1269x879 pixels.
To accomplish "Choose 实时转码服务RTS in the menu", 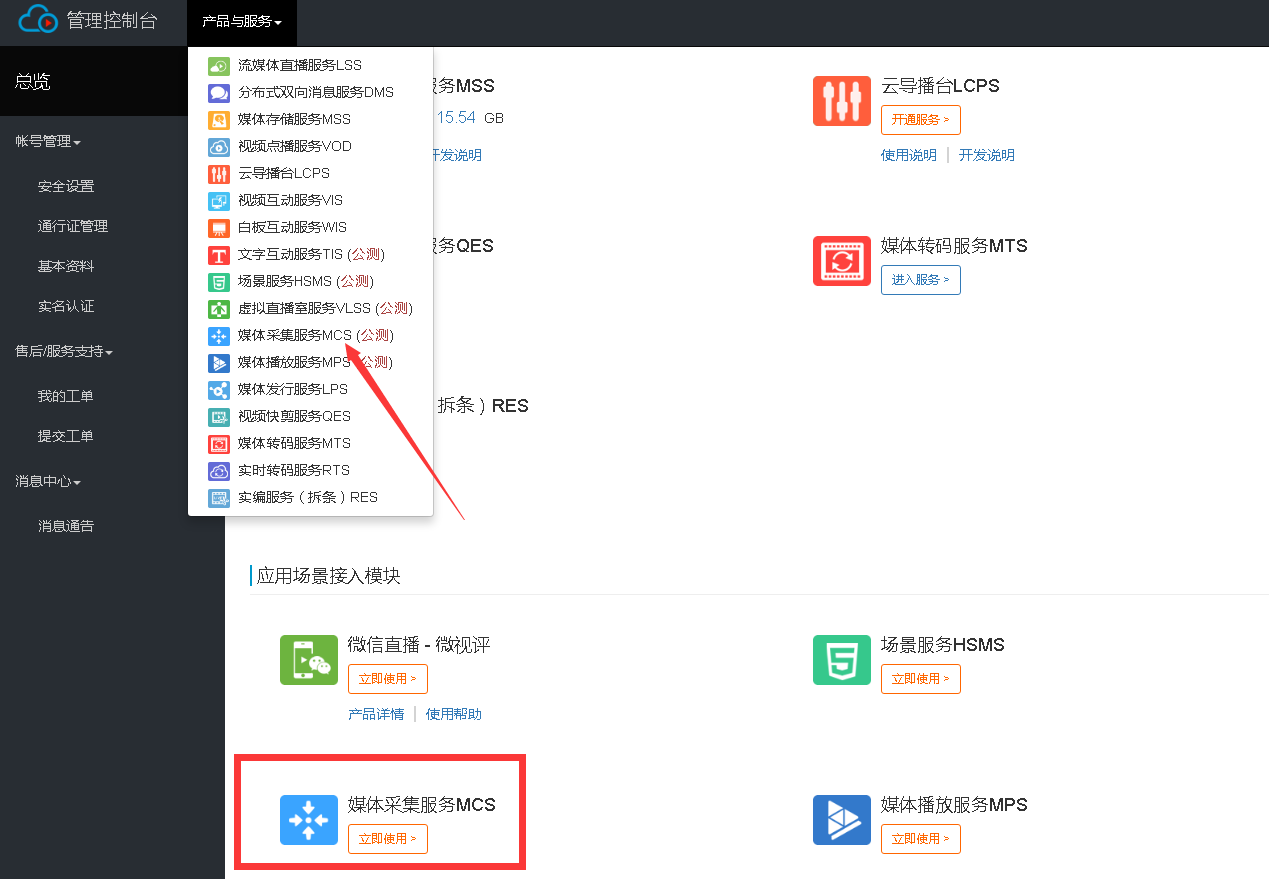I will [x=294, y=470].
